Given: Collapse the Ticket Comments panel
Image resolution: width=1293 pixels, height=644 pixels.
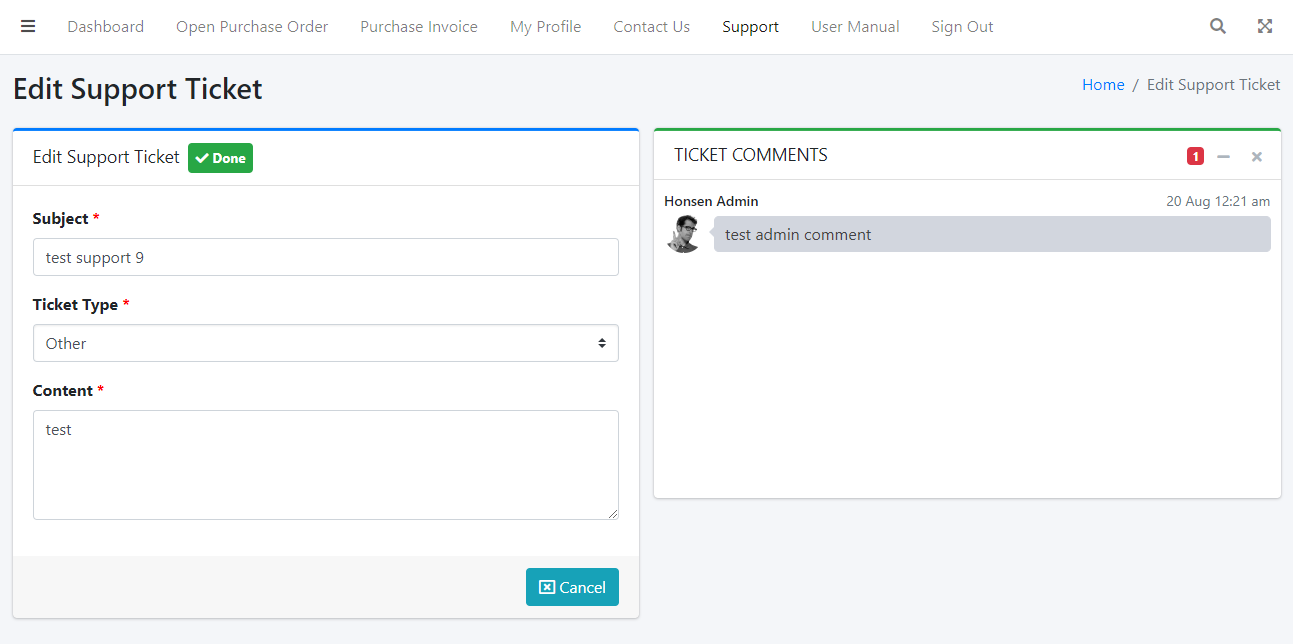Looking at the screenshot, I should point(1223,156).
